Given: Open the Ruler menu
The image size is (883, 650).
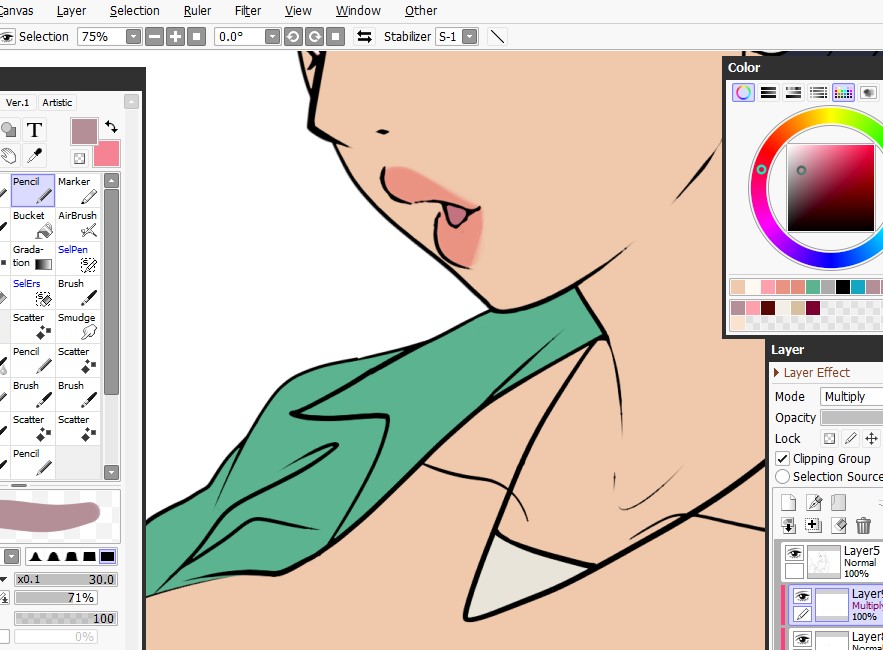Looking at the screenshot, I should (197, 11).
